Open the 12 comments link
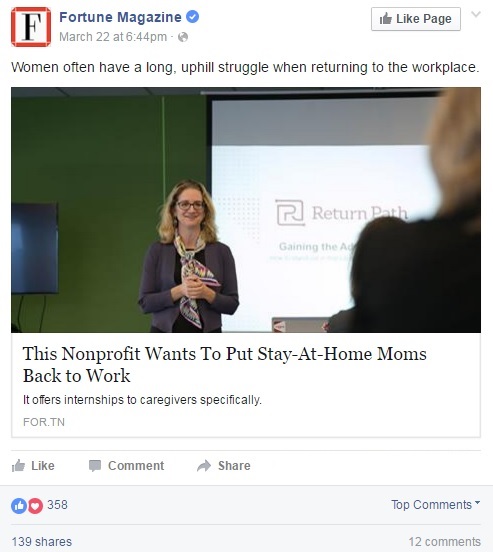 tap(444, 542)
